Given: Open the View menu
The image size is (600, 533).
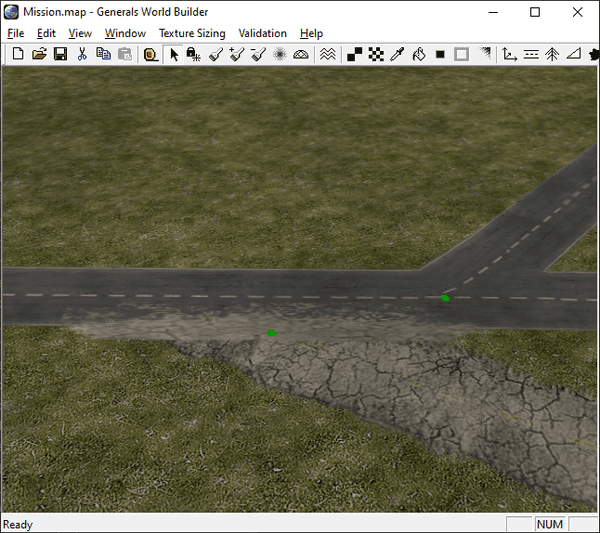Looking at the screenshot, I should tap(80, 33).
